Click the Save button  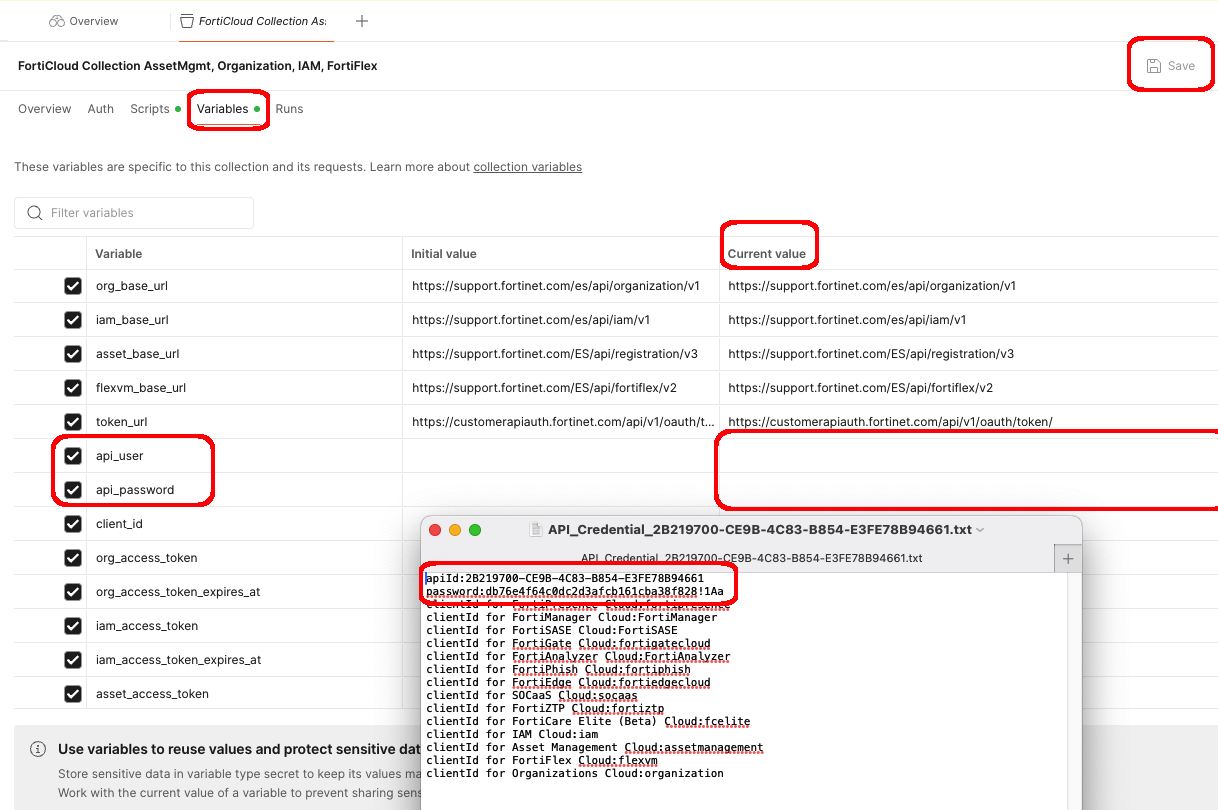1171,66
